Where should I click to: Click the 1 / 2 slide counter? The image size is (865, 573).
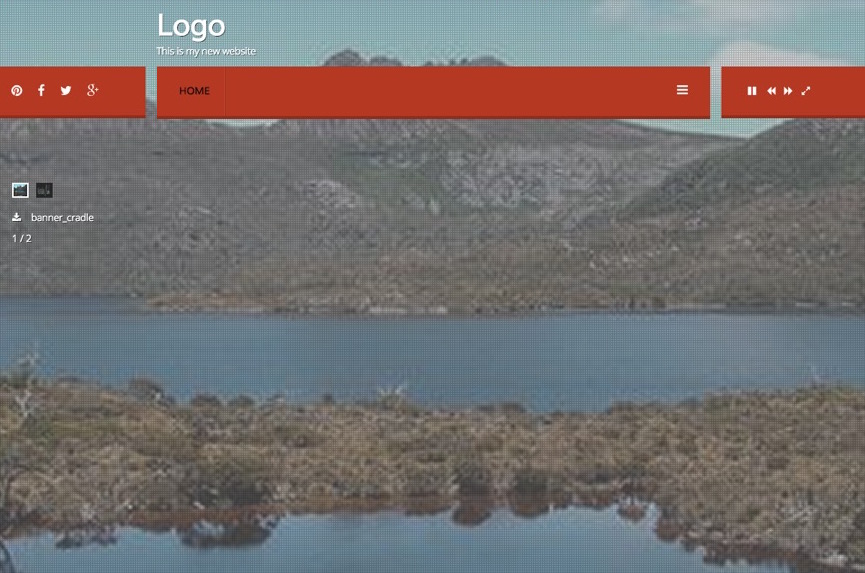coord(22,238)
